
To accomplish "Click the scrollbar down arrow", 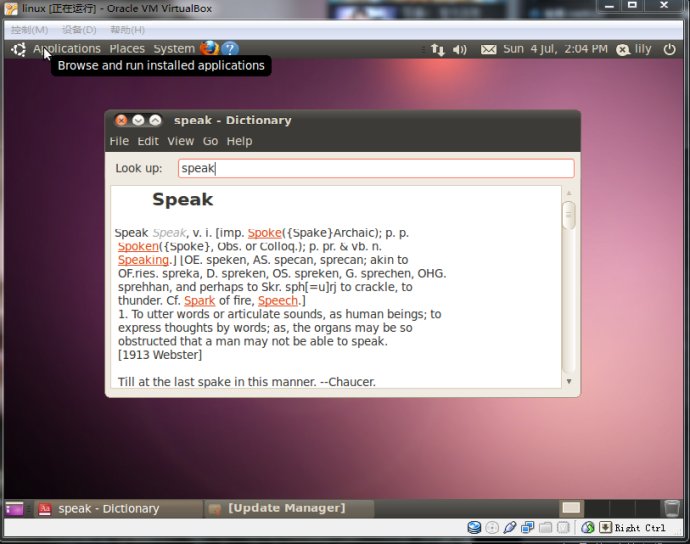I will (569, 381).
